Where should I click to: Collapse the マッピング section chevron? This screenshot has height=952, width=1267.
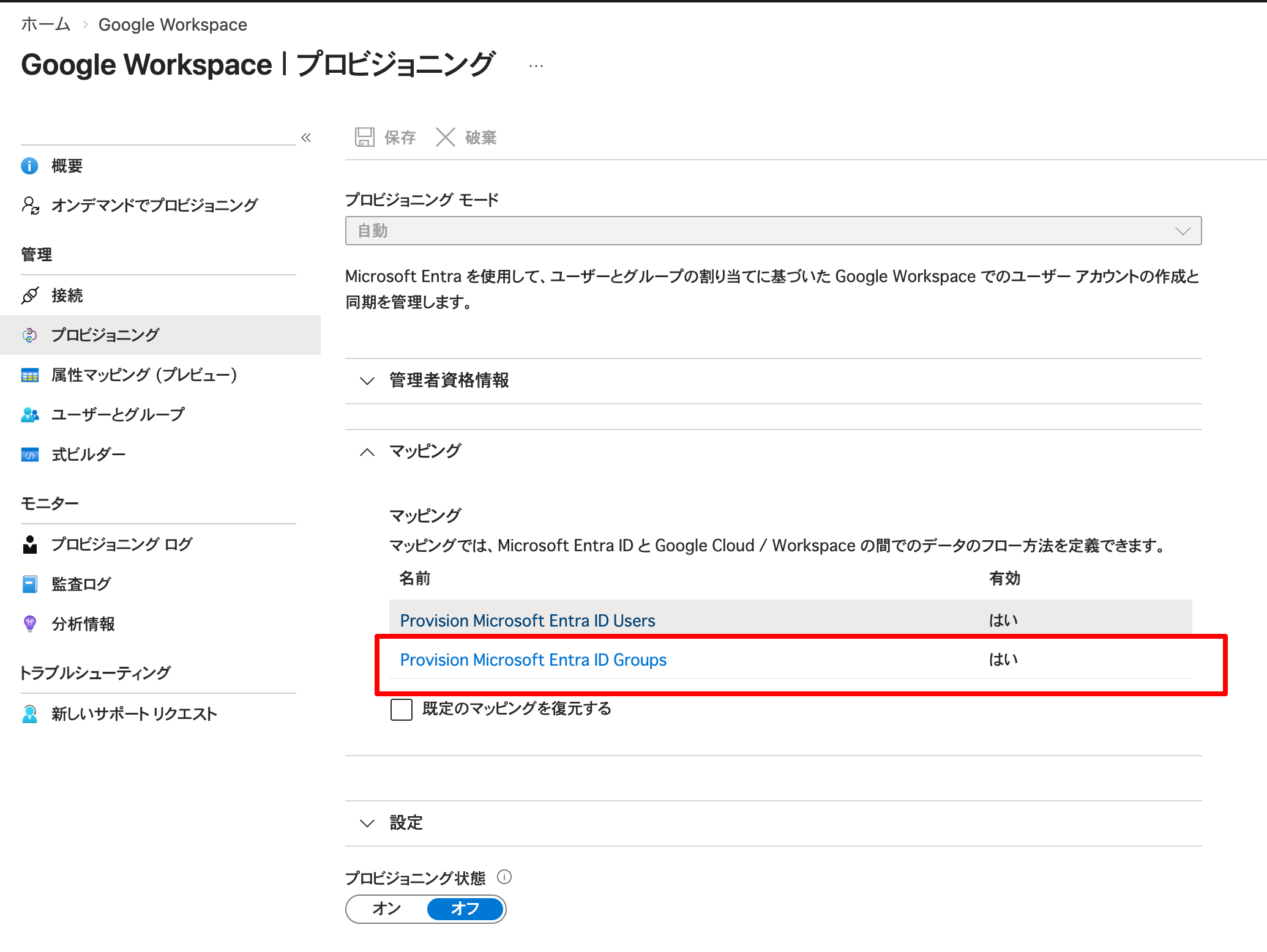(367, 452)
